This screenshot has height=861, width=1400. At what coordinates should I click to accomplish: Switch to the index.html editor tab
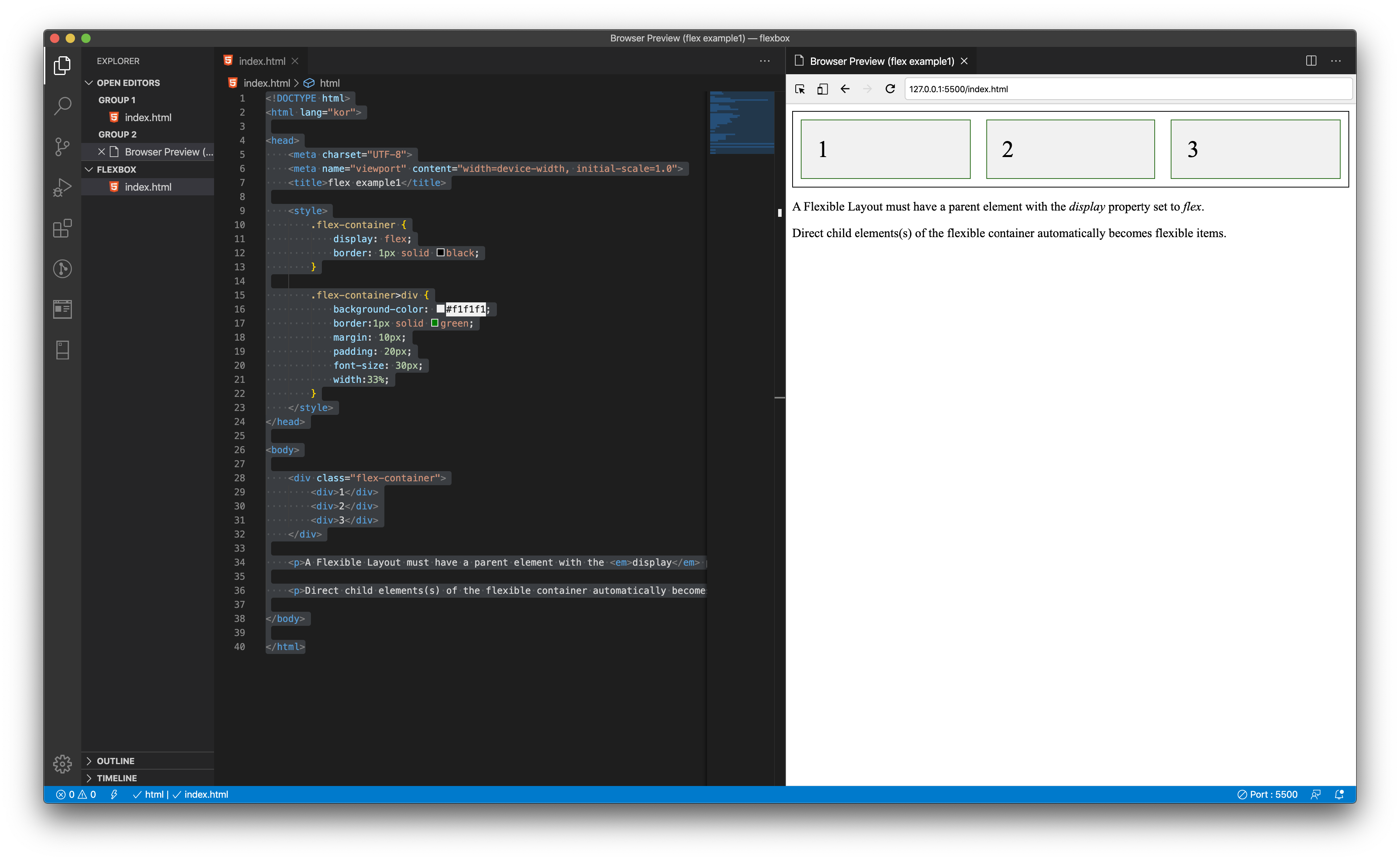(261, 61)
